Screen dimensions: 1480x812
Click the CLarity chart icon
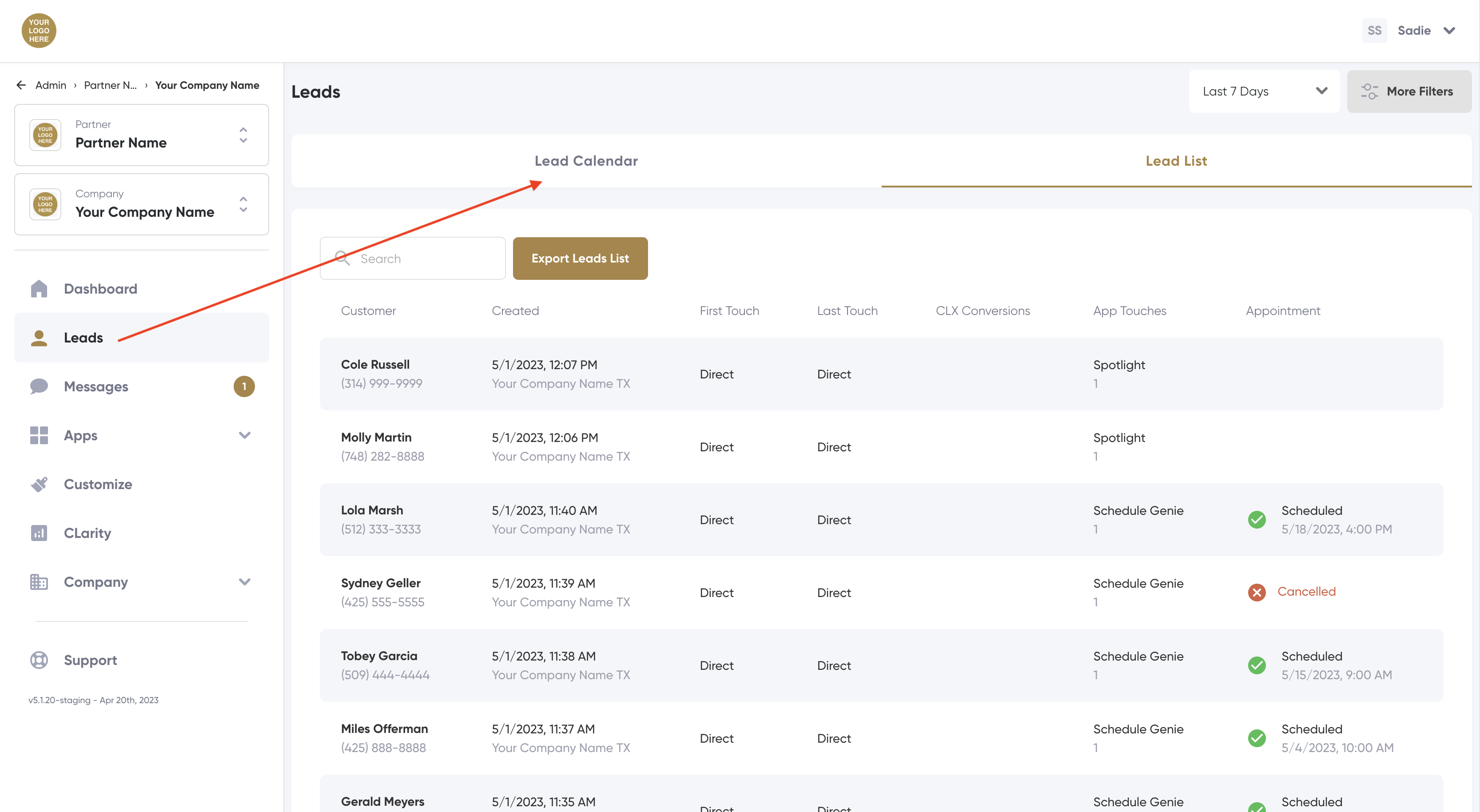tap(39, 533)
